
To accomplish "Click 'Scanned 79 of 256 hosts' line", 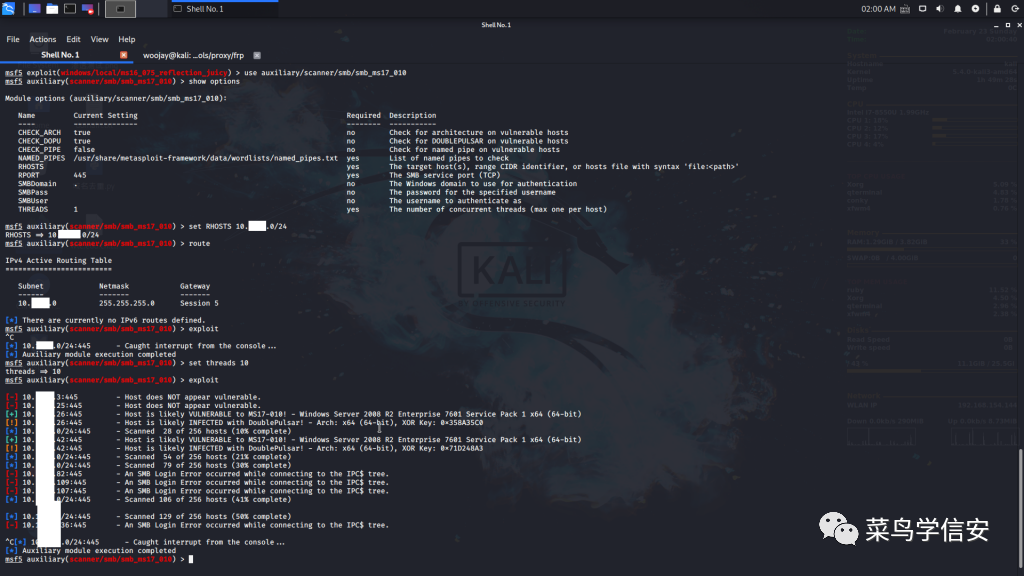I will click(x=148, y=465).
